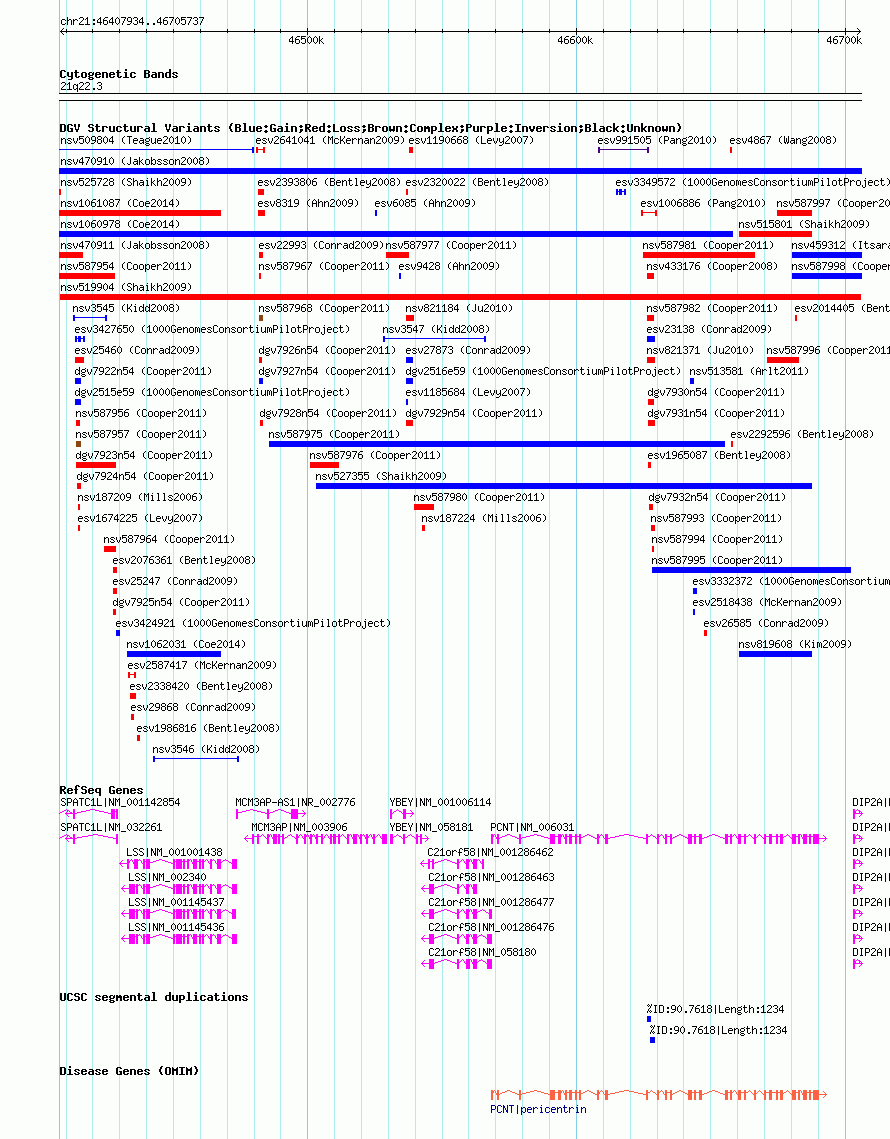This screenshot has width=890, height=1139.
Task: Click variant esv26585 (Conrad2009) label
Action: click(x=766, y=623)
